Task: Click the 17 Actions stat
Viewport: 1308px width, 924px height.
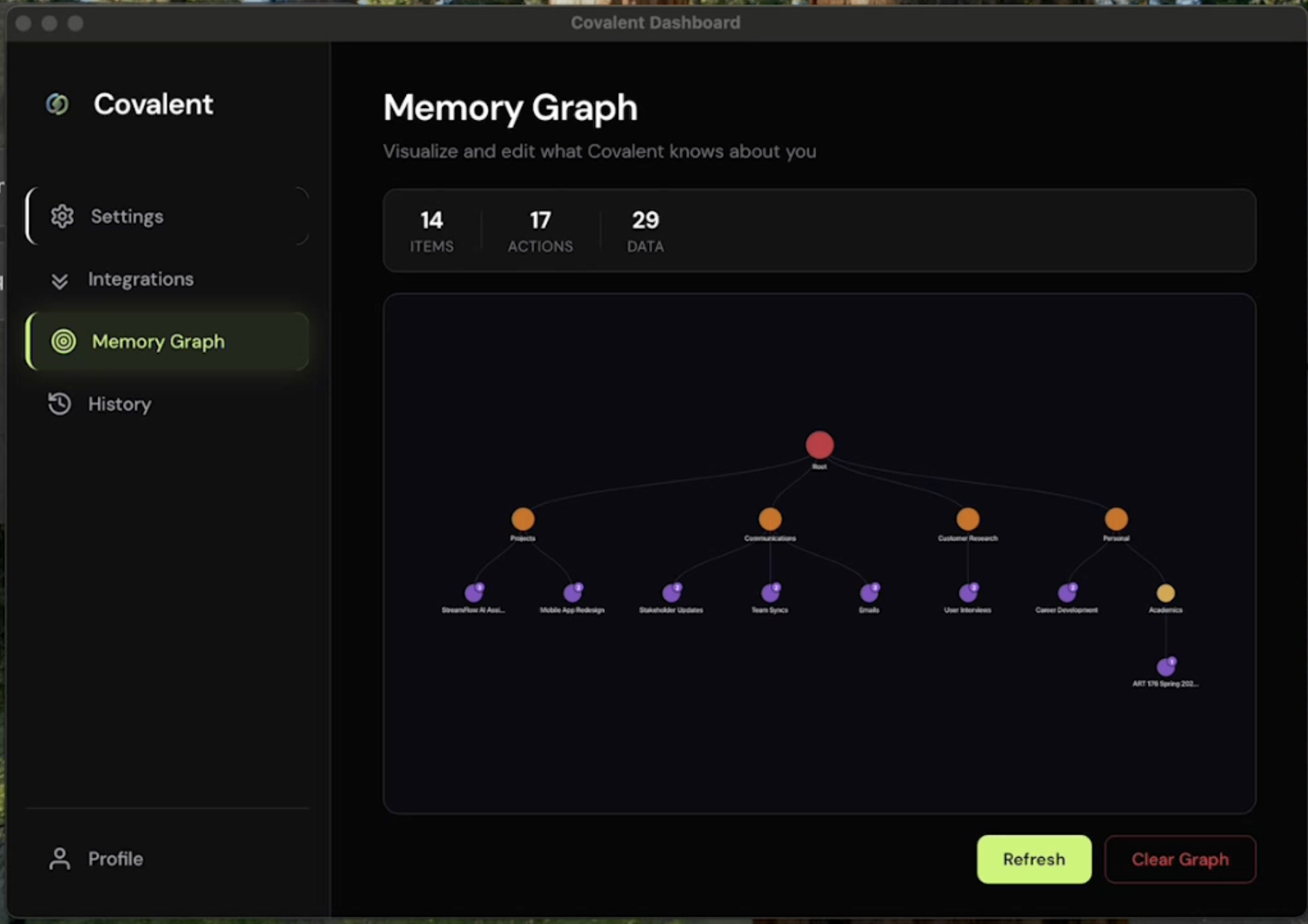Action: coord(540,231)
